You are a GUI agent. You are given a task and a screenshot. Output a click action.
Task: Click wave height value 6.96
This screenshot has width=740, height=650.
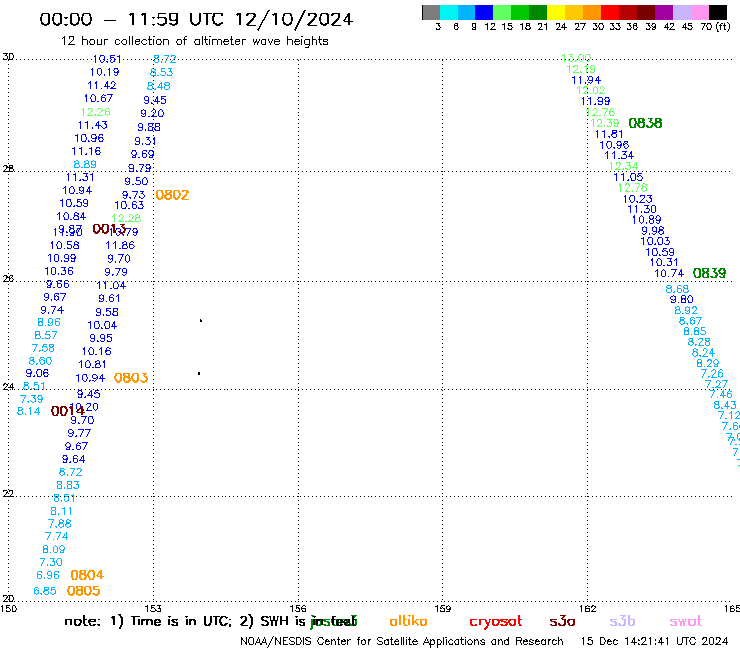pos(48,575)
